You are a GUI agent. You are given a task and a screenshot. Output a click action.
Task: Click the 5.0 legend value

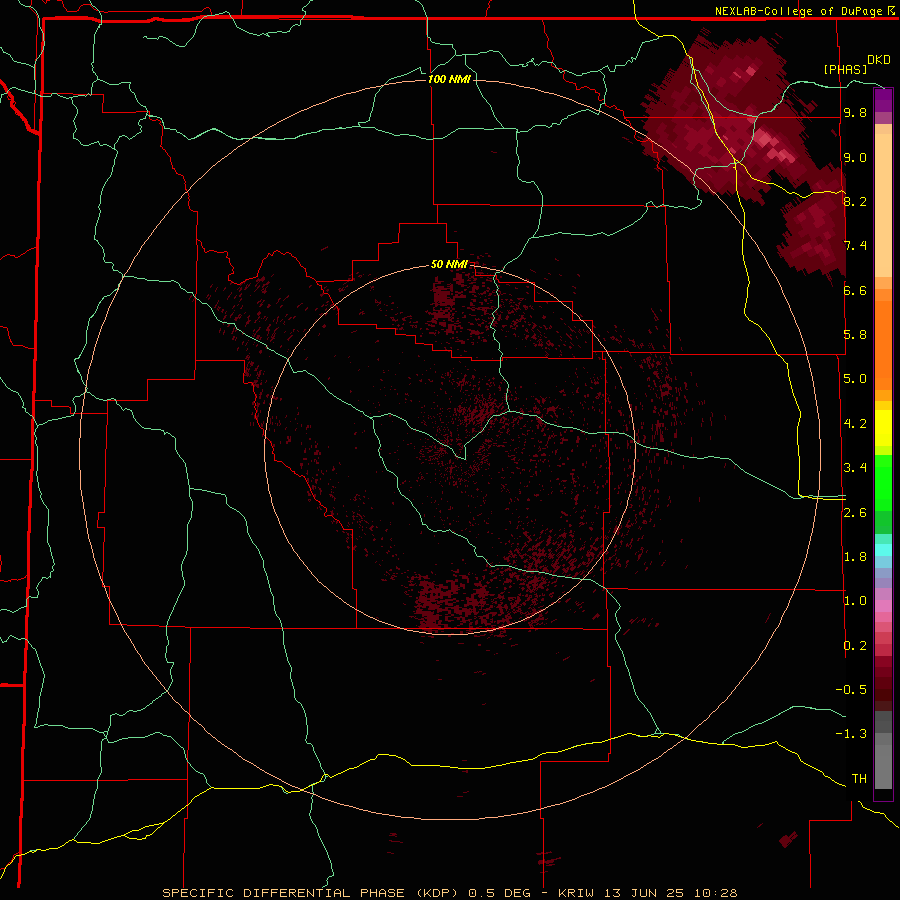tap(855, 379)
